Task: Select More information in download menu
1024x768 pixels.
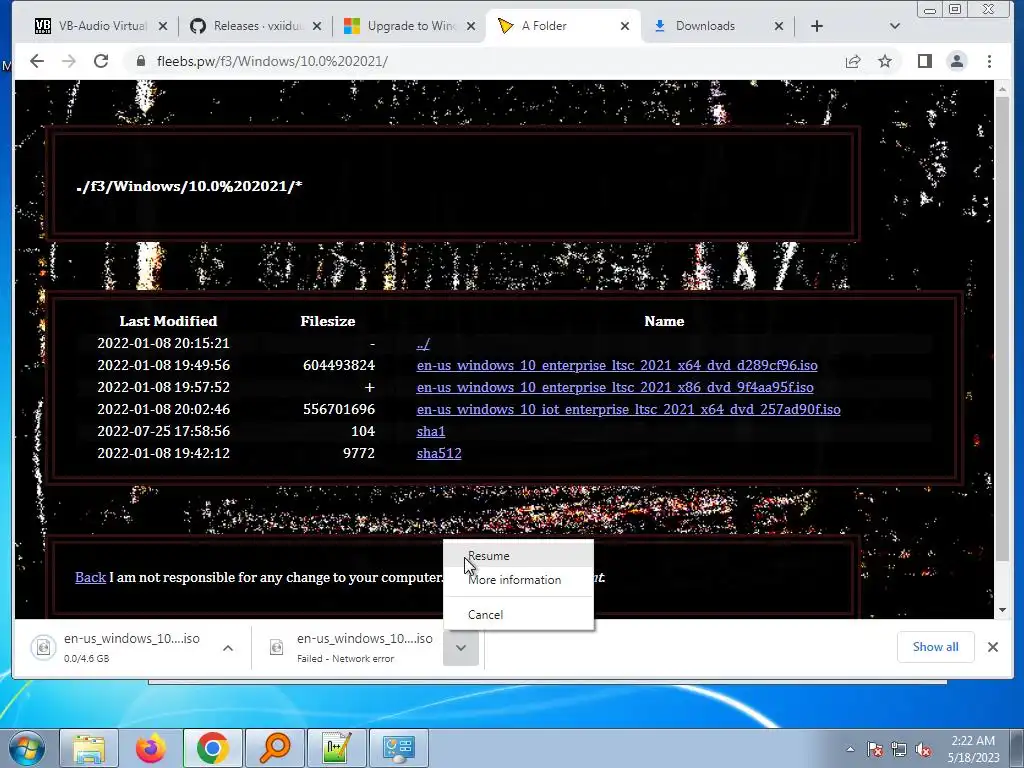Action: tap(519, 580)
